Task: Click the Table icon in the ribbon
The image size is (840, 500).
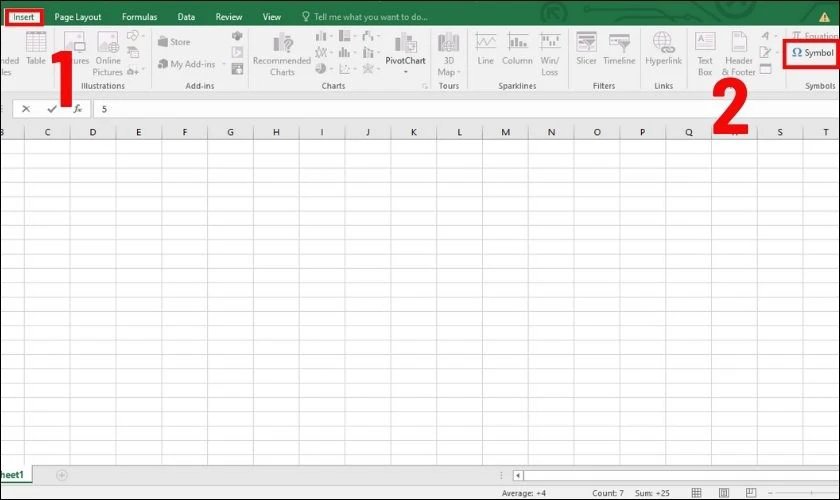Action: pos(36,48)
